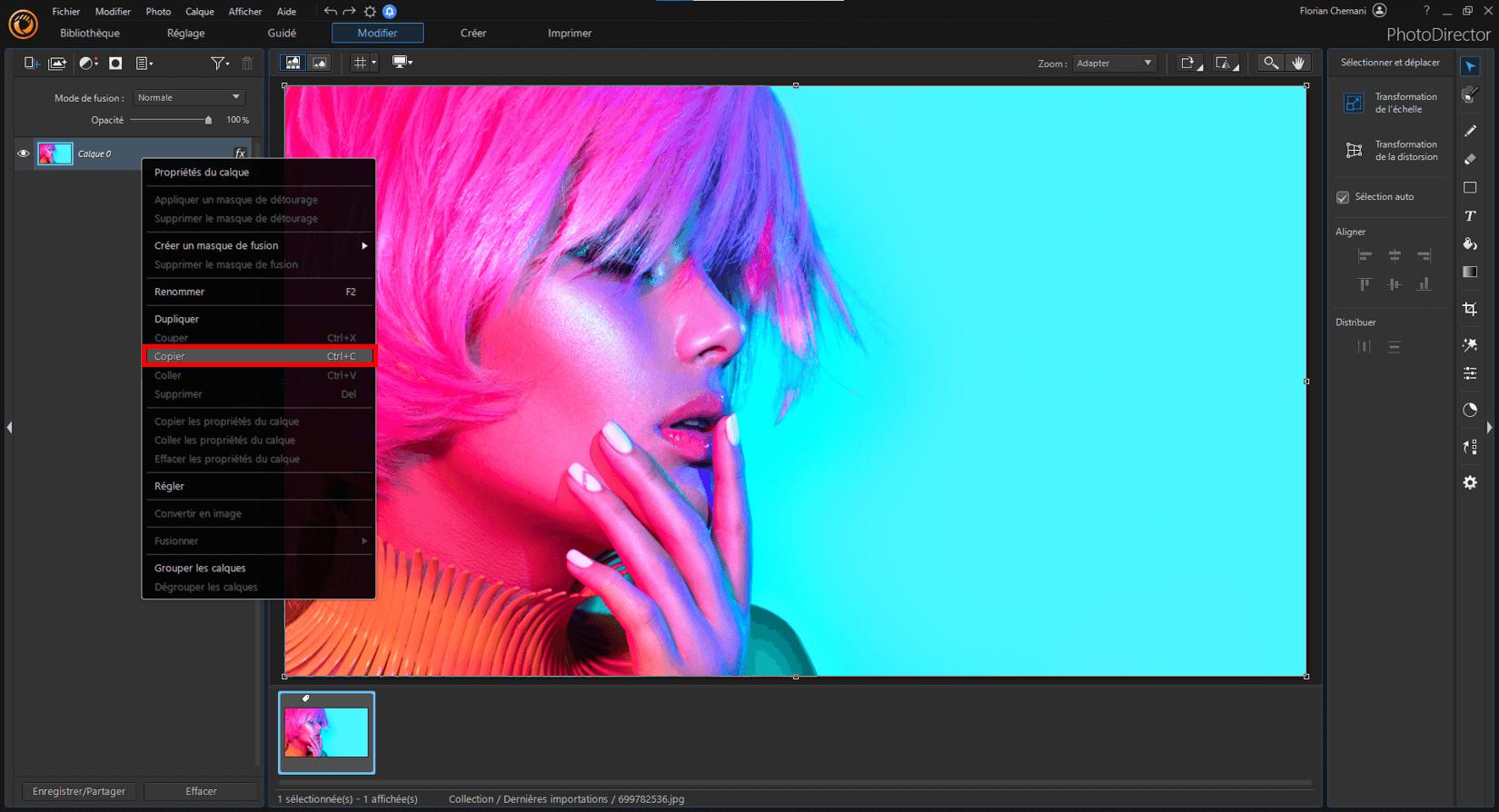Uncheck the Sélection auto checkbox

pos(1343,197)
